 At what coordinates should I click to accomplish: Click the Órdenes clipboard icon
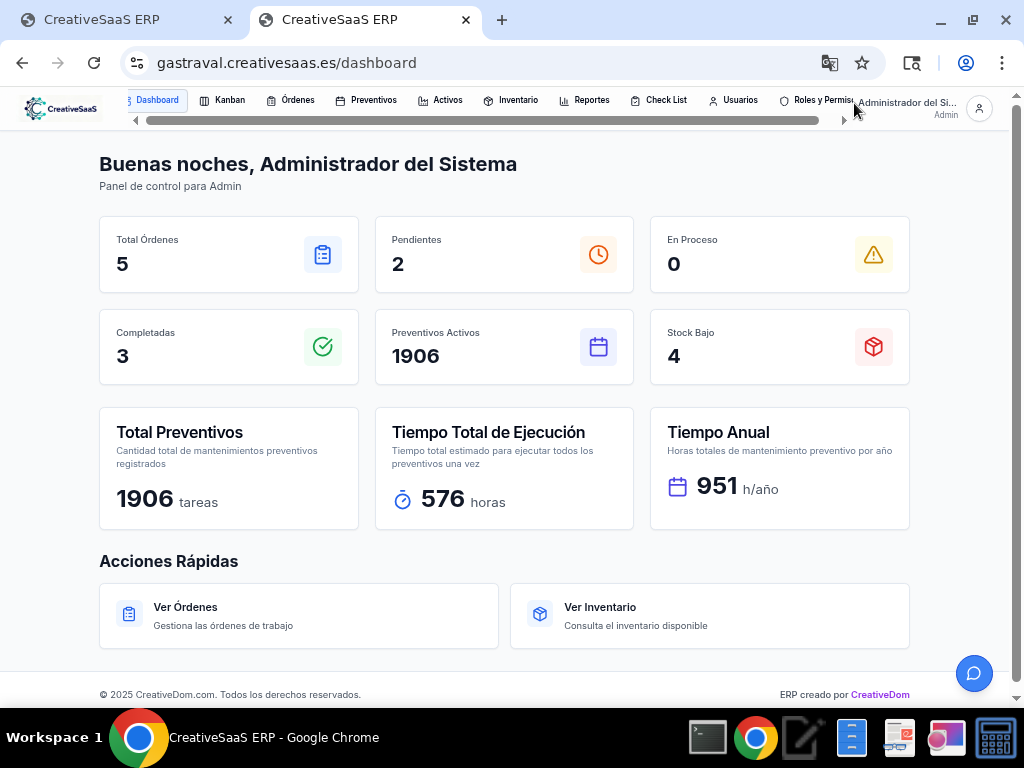[272, 100]
